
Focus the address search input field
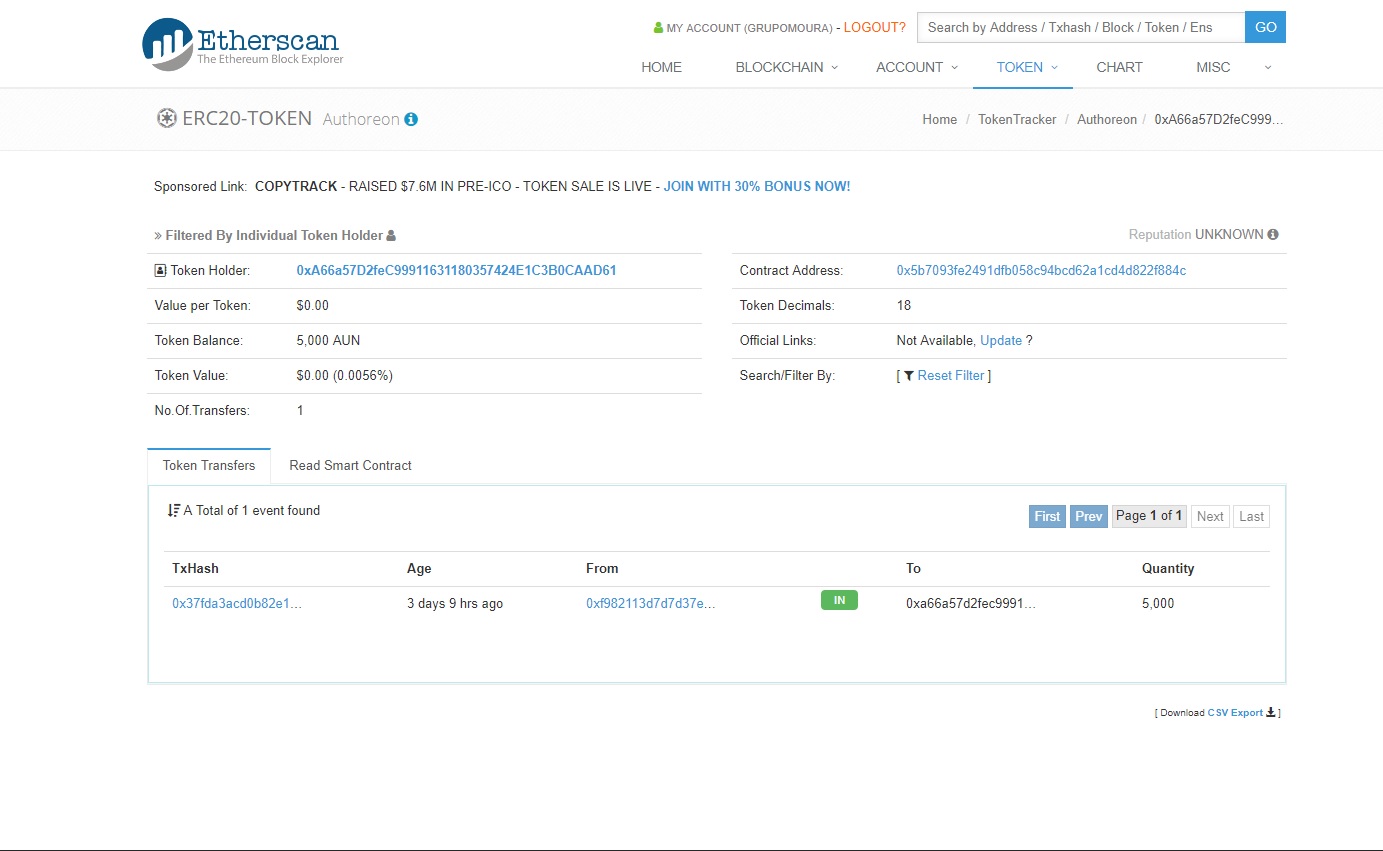pyautogui.click(x=1081, y=27)
